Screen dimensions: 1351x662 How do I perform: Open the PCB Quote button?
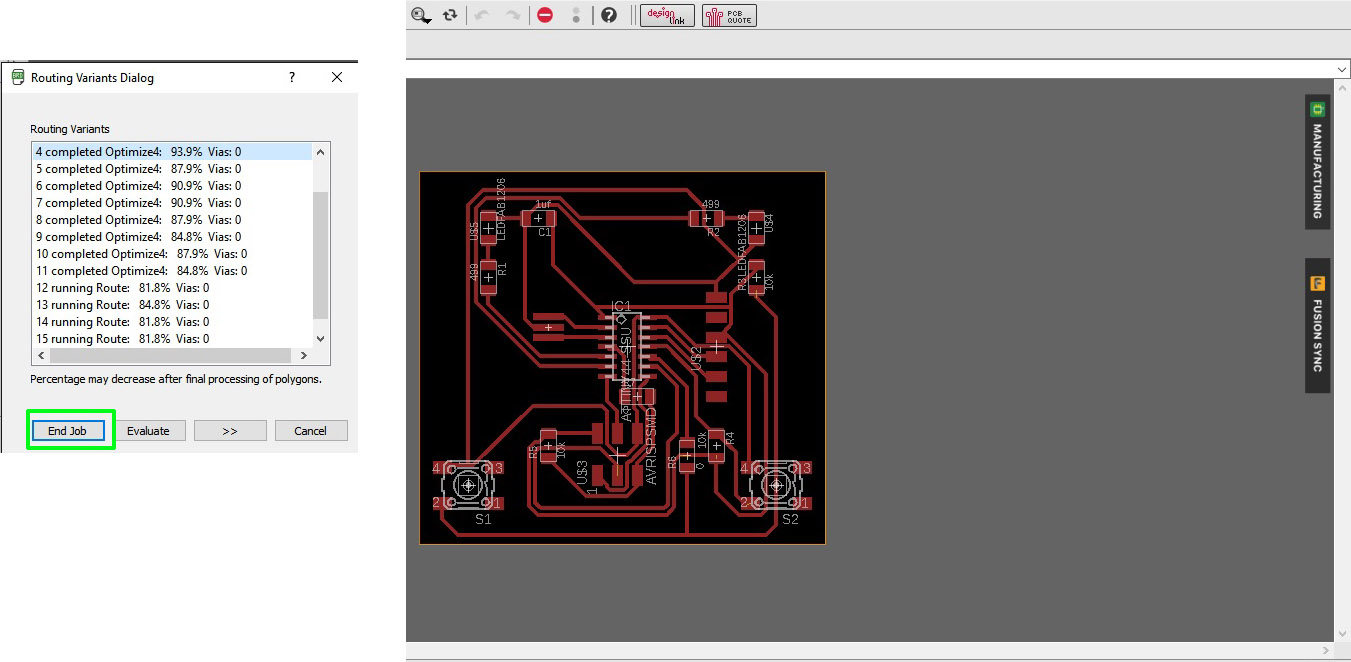(x=729, y=15)
